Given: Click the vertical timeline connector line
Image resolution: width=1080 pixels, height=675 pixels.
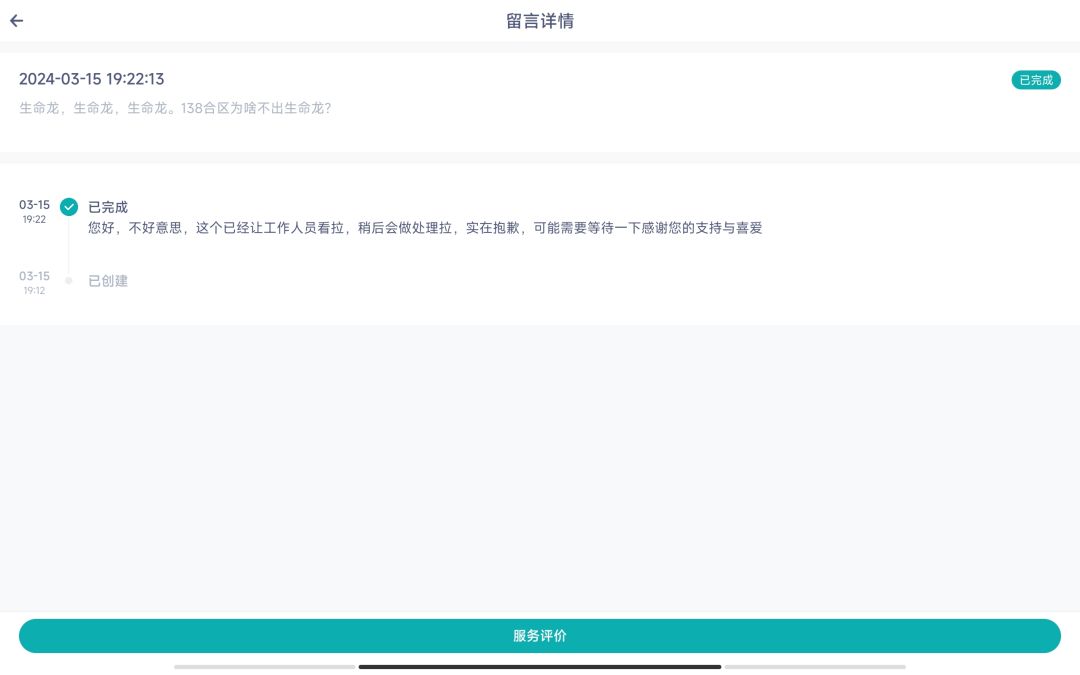Looking at the screenshot, I should point(69,246).
